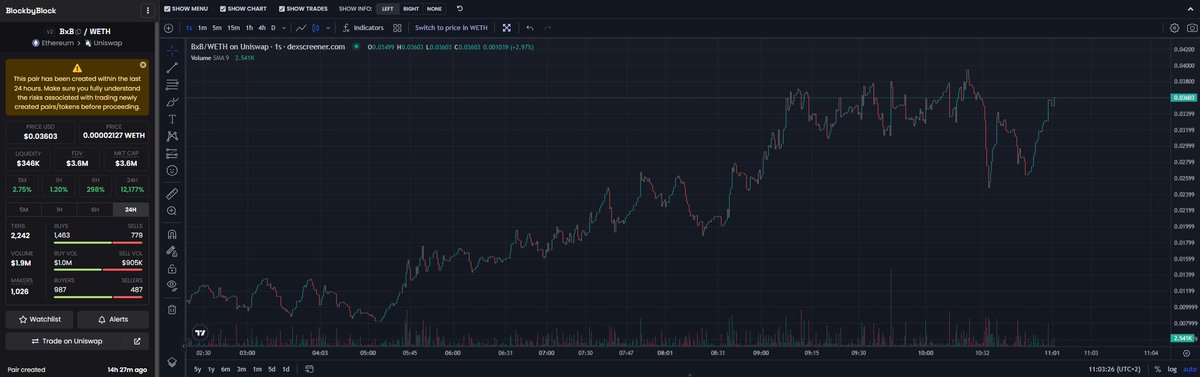Viewport: 1200px width, 377px height.
Task: Switch stats to 6H tab
Action: point(95,209)
